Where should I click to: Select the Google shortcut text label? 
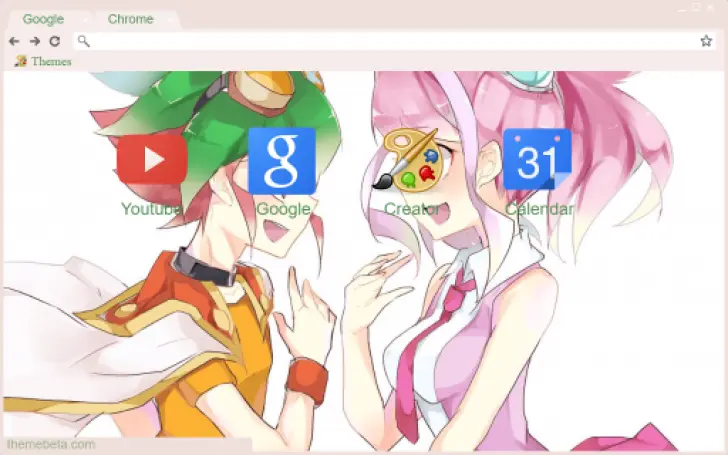click(283, 209)
